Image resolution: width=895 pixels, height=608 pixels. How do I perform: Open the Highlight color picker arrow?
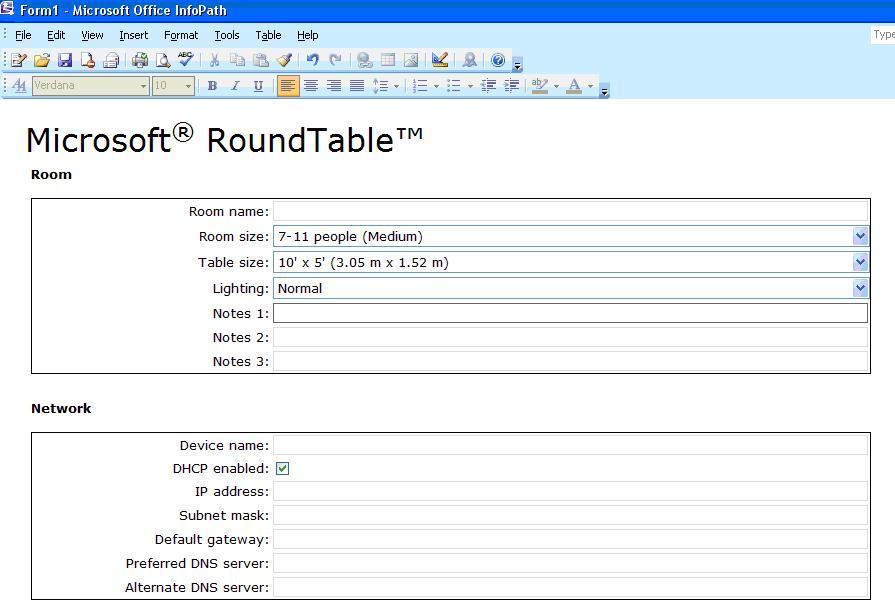(557, 86)
